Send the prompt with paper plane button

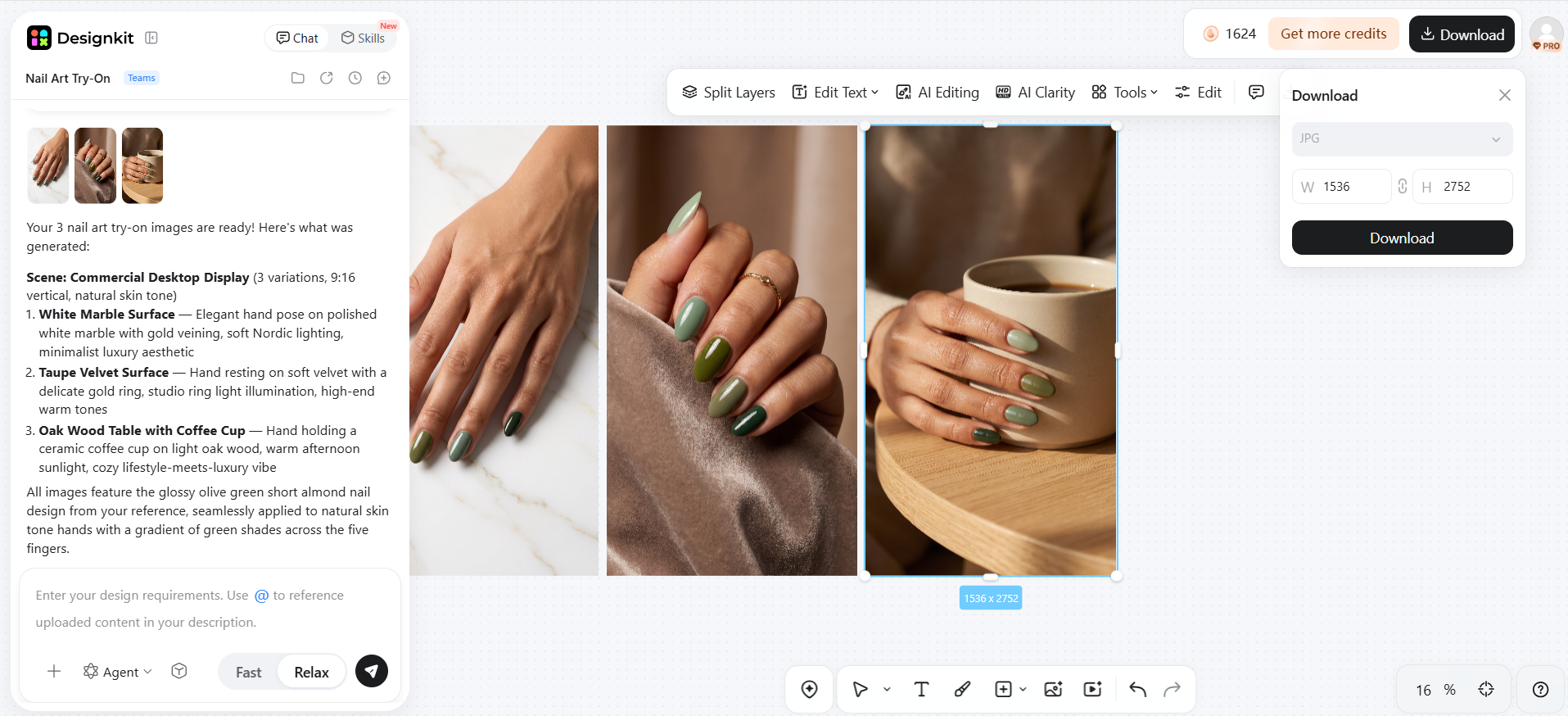[x=372, y=671]
